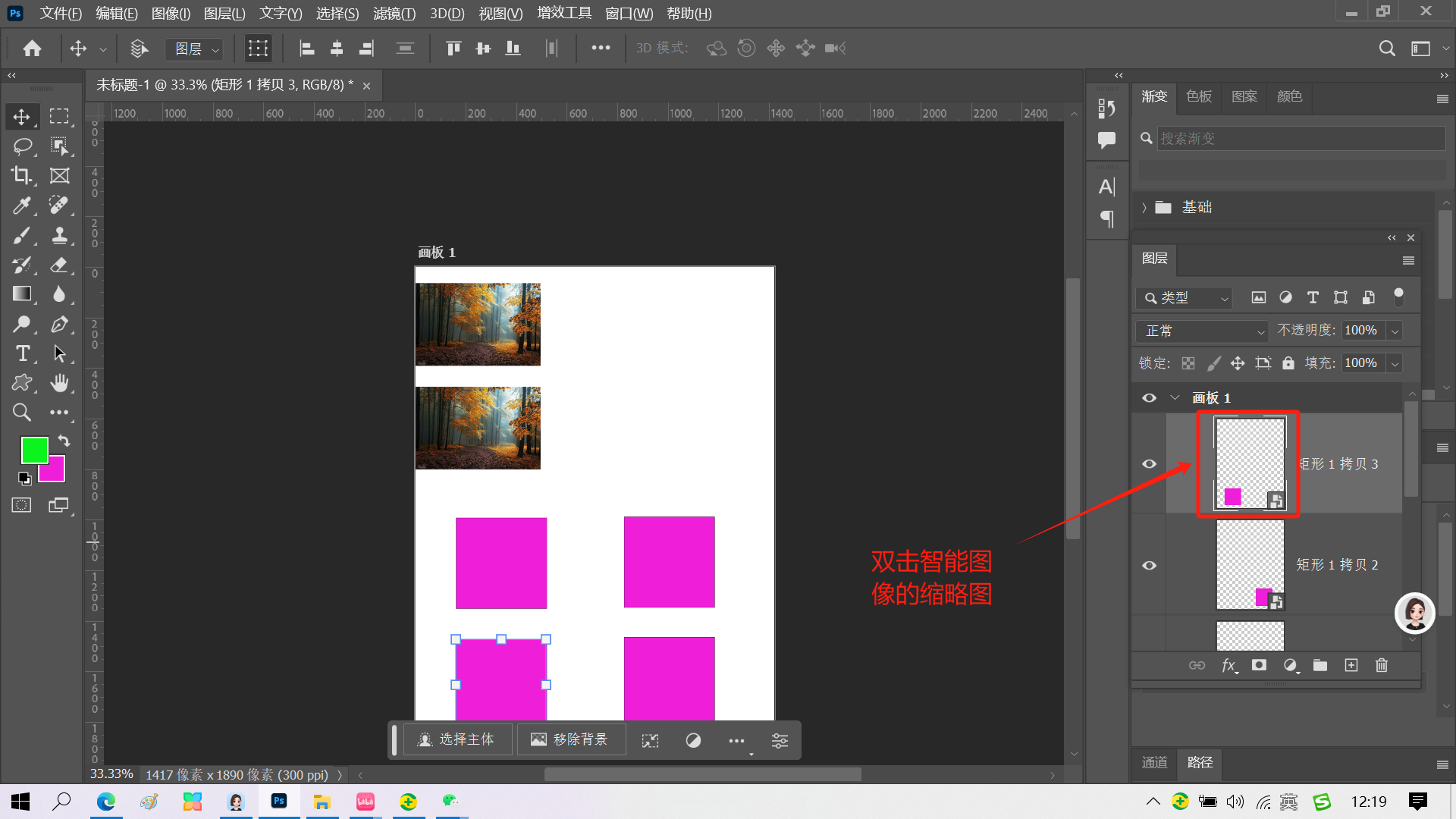Click the delete layer trash icon
The width and height of the screenshot is (1456, 819).
pyautogui.click(x=1382, y=665)
